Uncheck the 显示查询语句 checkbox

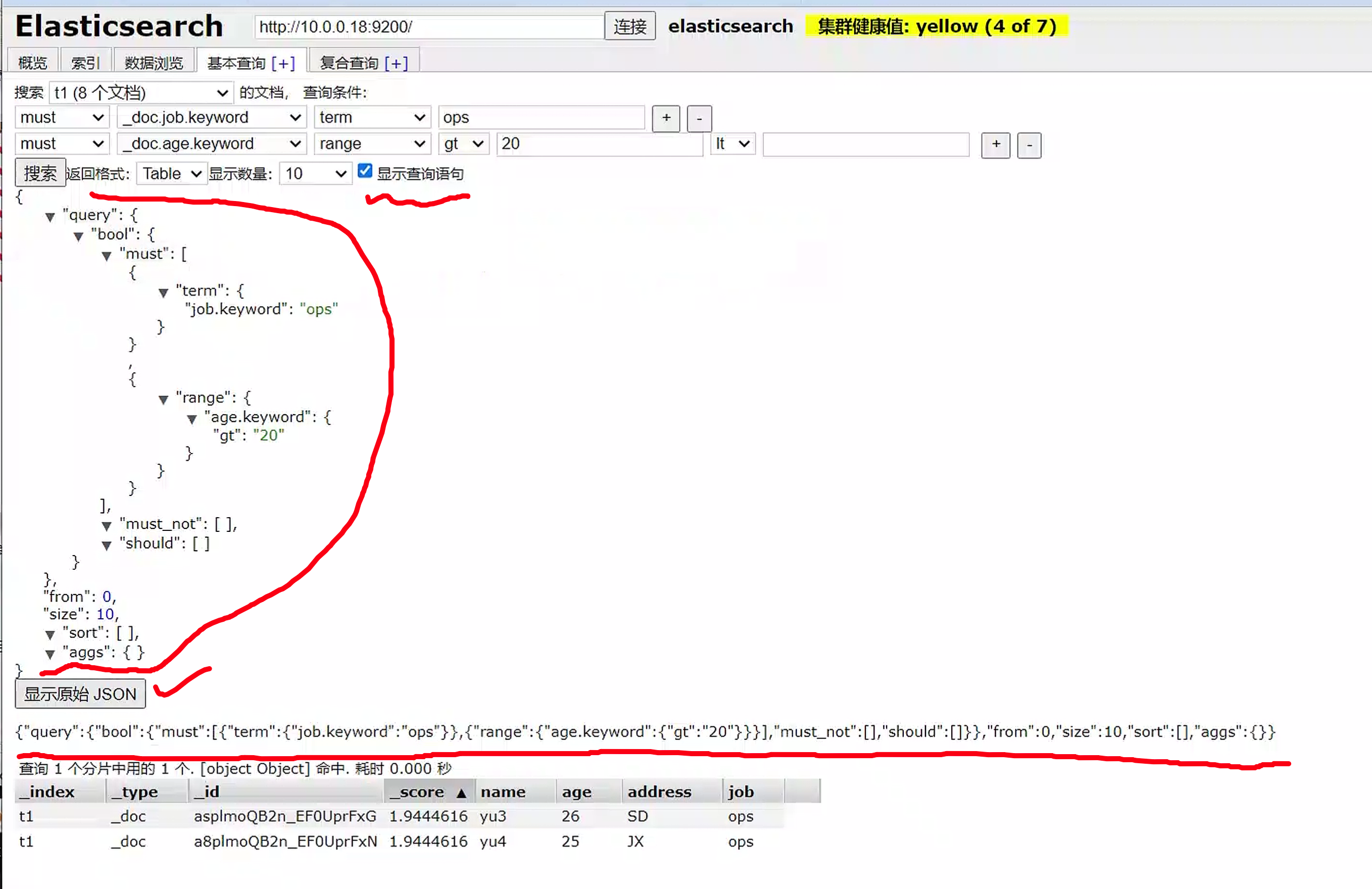click(x=365, y=171)
